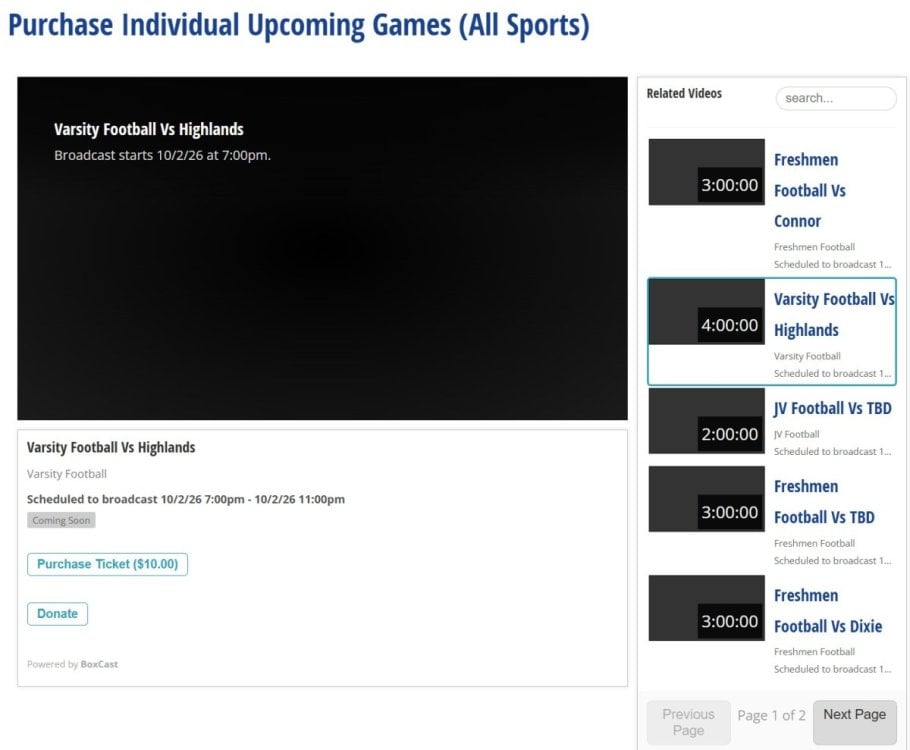Click the Coming Soon badge
This screenshot has width=910, height=750.
pyautogui.click(x=61, y=520)
